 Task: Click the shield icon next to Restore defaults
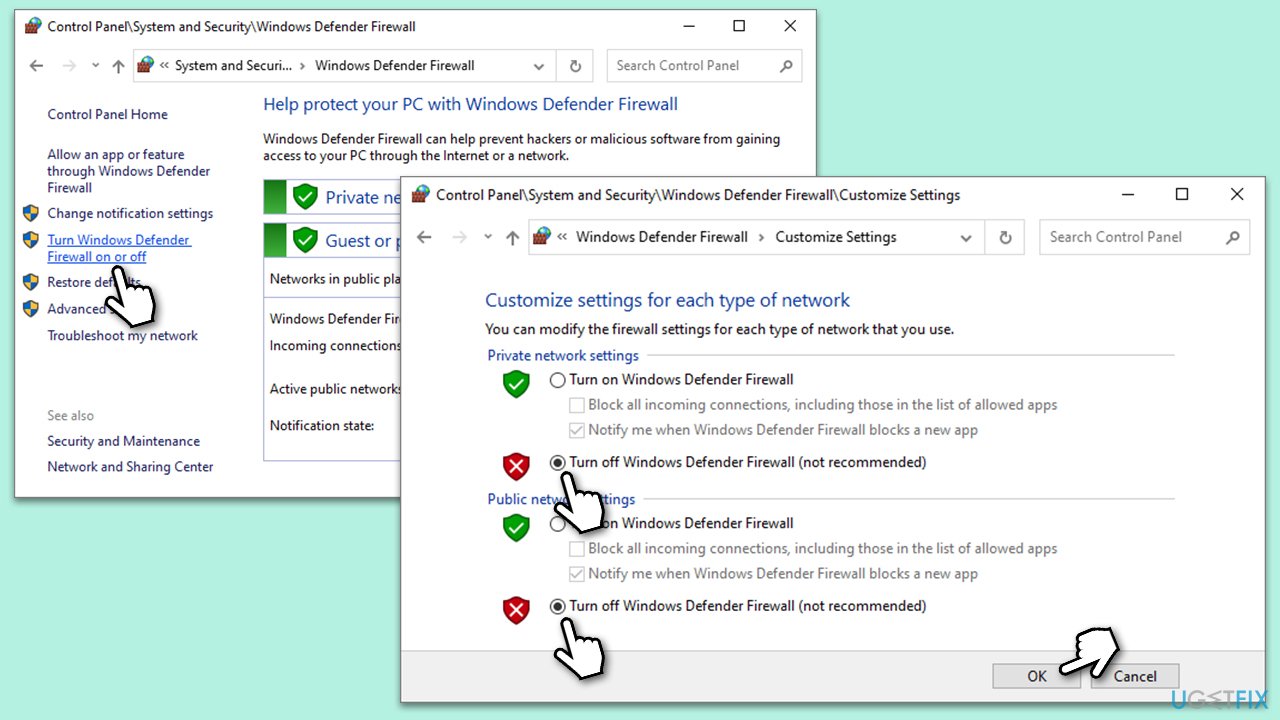point(31,282)
